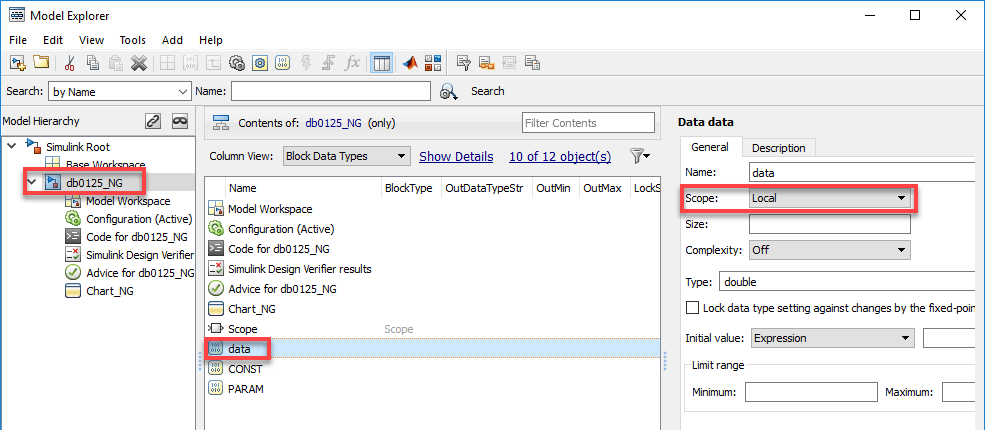Select the data row in contents list
The width and height of the screenshot is (985, 430).
(x=433, y=348)
